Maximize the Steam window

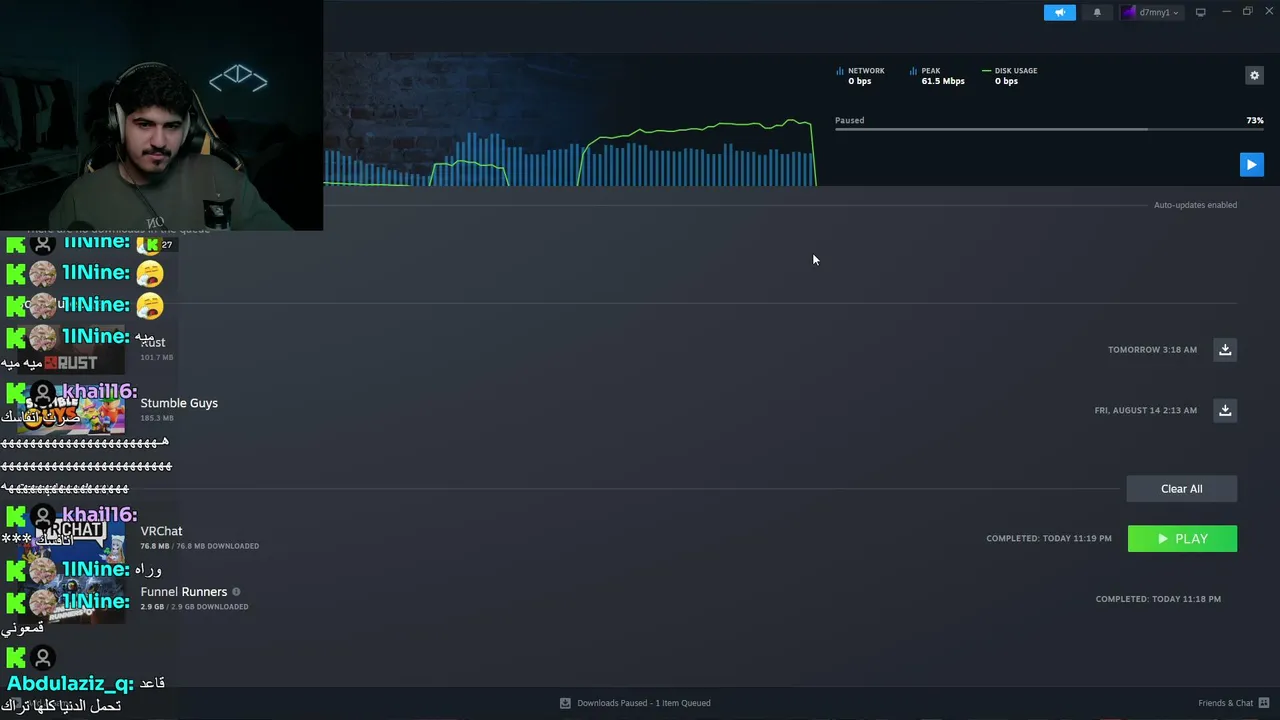(1248, 12)
